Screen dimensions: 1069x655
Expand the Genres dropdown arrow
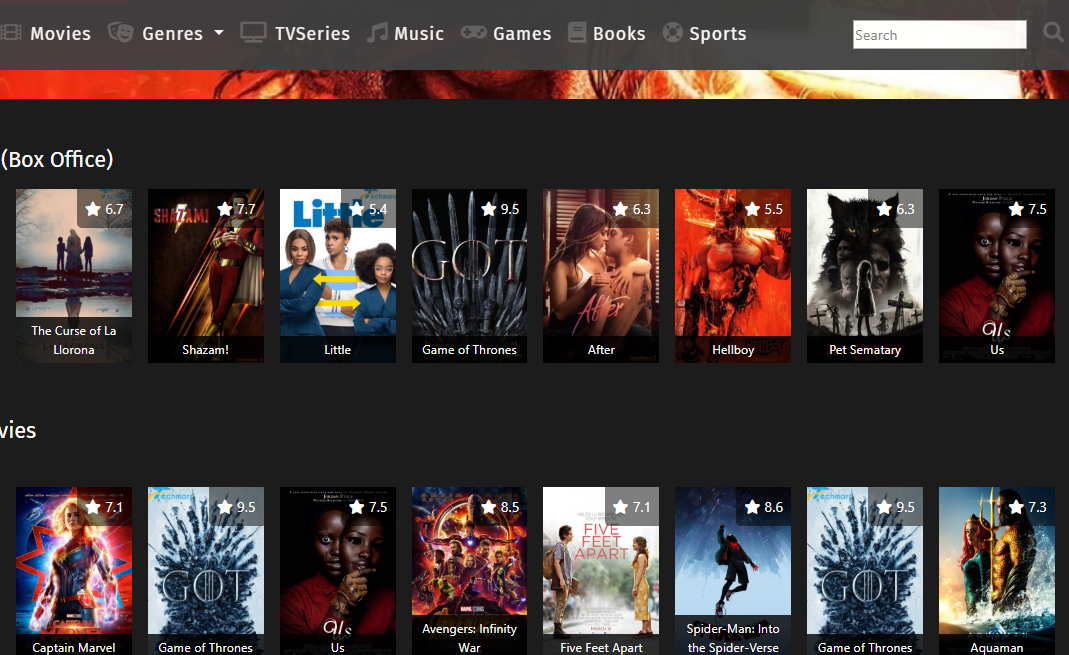pyautogui.click(x=219, y=33)
